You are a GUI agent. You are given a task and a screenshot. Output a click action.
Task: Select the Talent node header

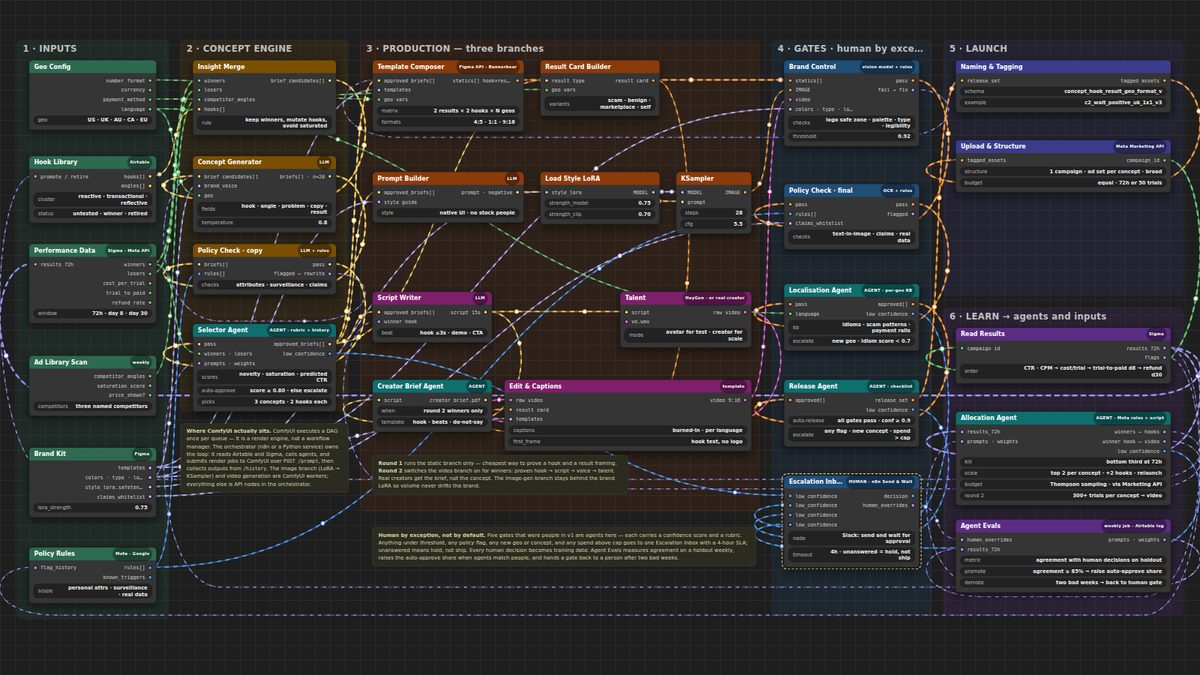685,298
